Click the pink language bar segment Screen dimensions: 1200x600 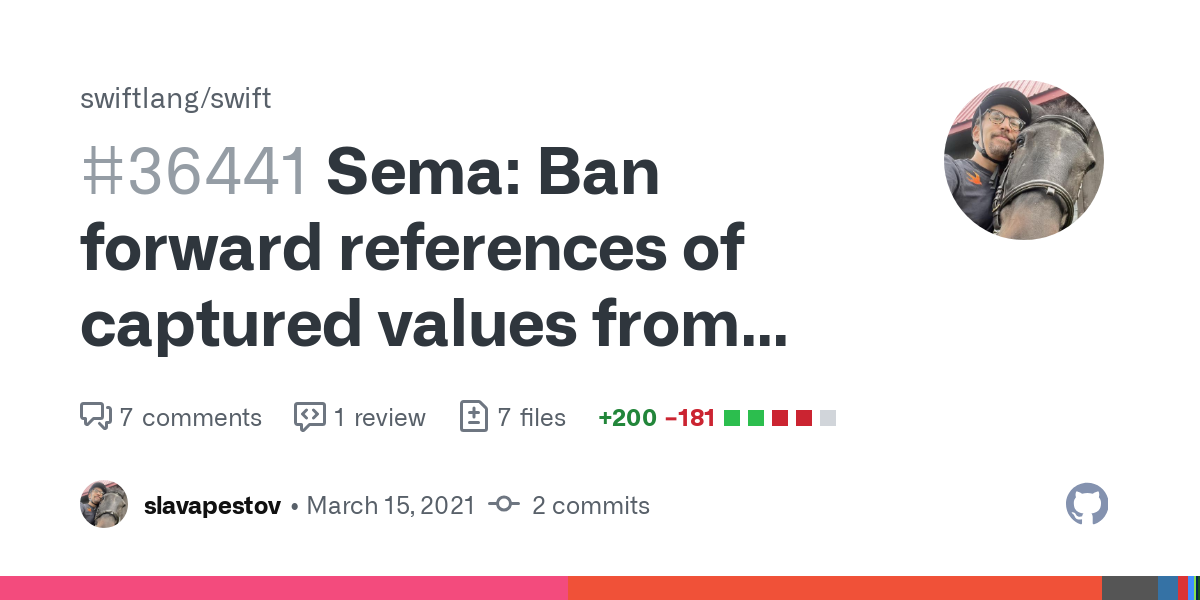(284, 588)
